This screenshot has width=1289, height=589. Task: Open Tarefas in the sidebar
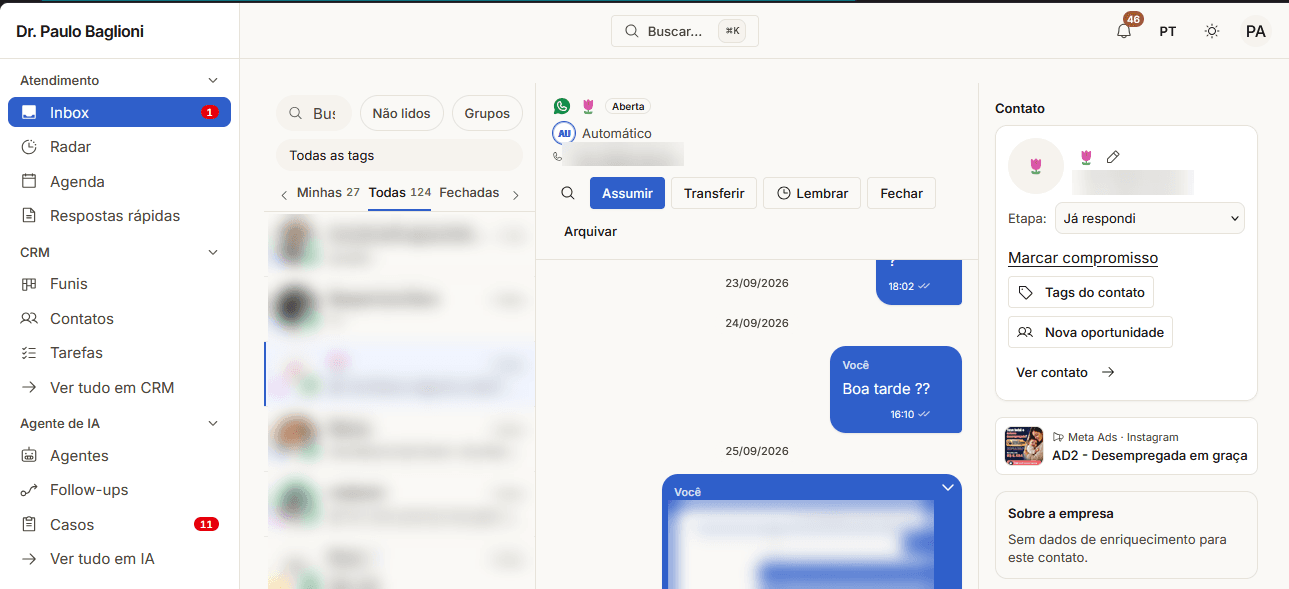119,353
